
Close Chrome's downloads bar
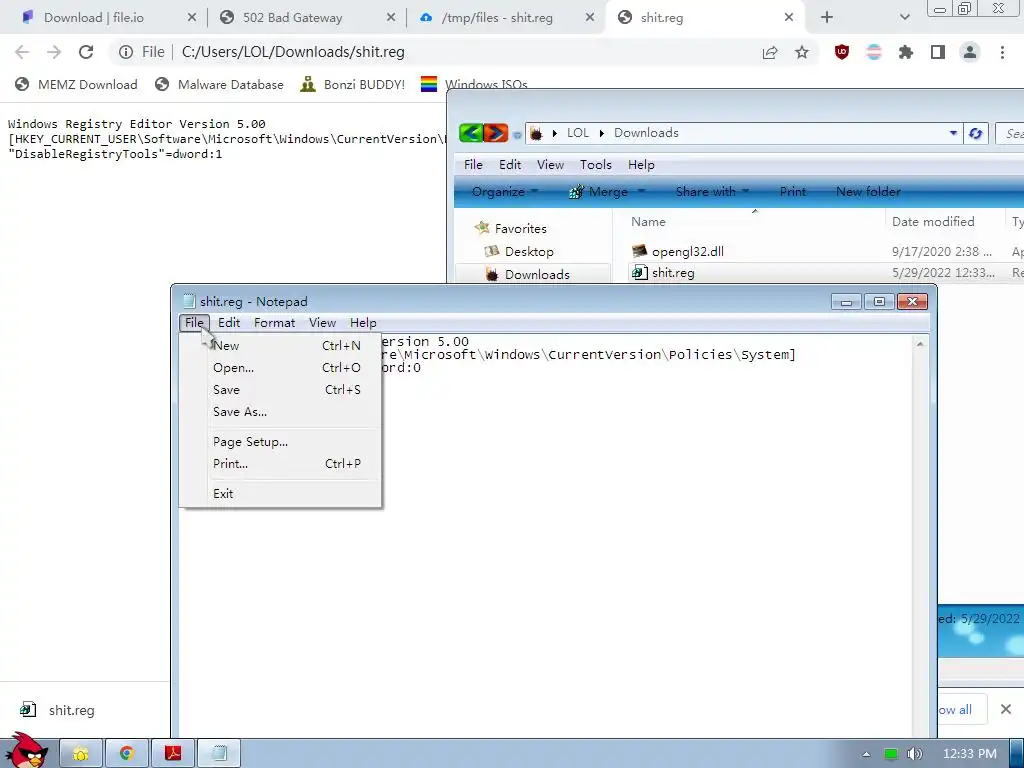[x=1006, y=709]
